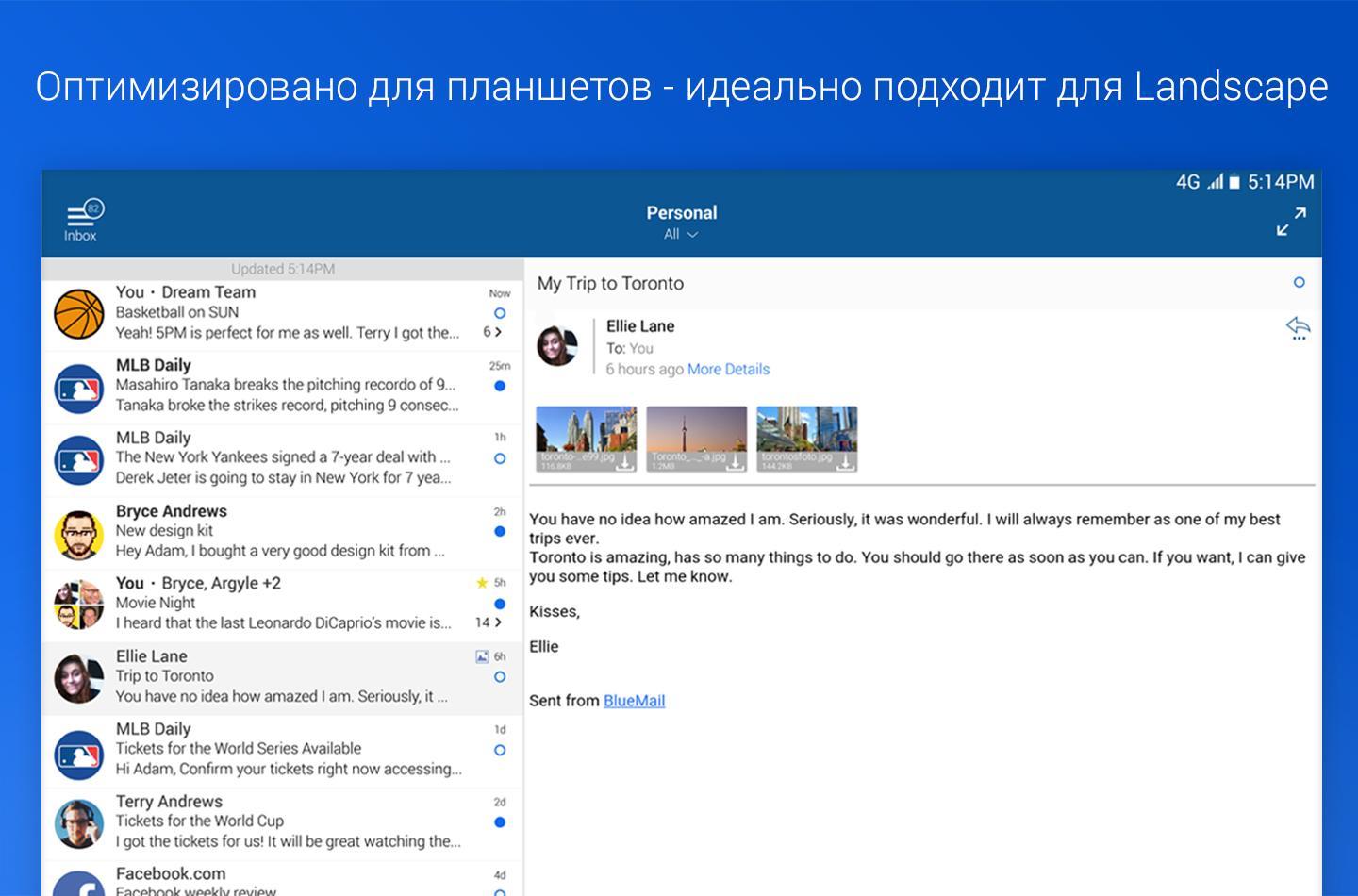This screenshot has height=896, width=1358.
Task: Click the More Details link
Action: pos(728,369)
